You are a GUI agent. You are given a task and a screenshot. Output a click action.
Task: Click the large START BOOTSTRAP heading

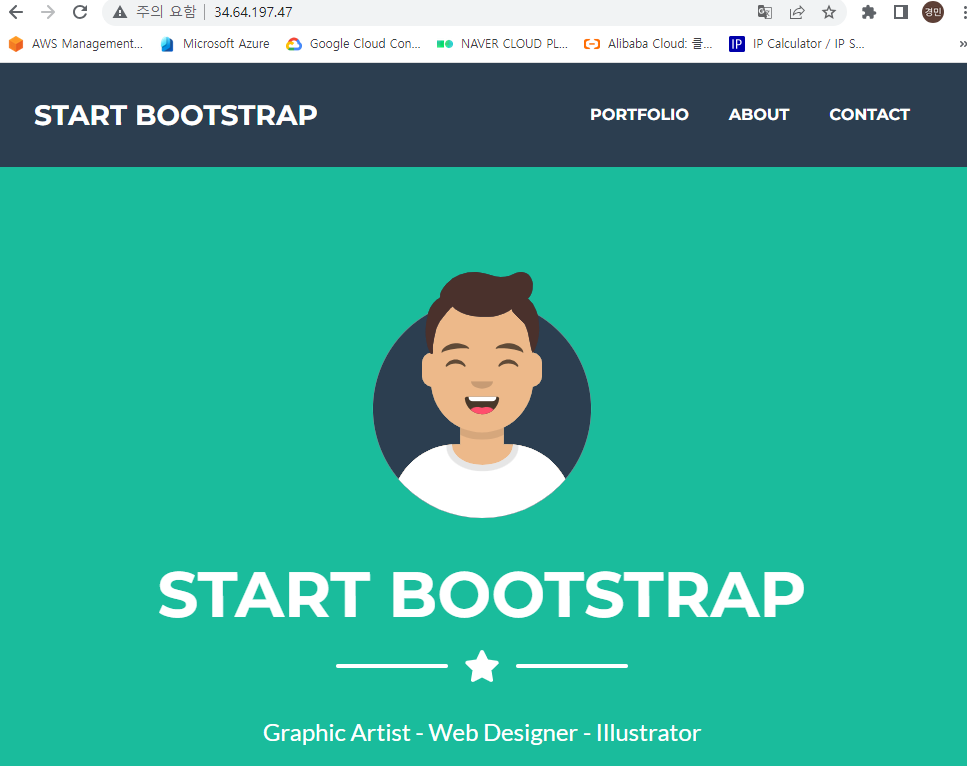[482, 595]
